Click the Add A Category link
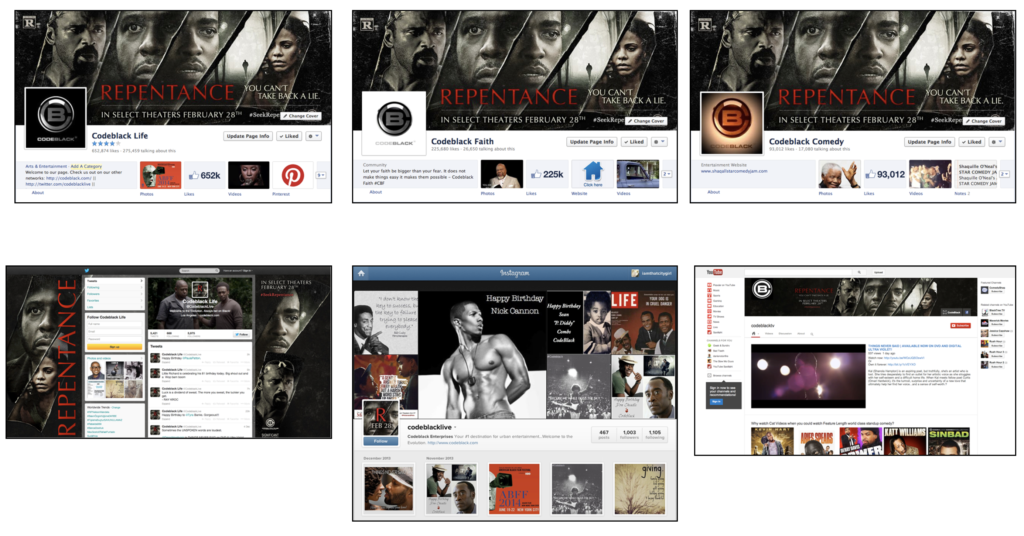Screen dimensions: 1024x536 point(86,166)
